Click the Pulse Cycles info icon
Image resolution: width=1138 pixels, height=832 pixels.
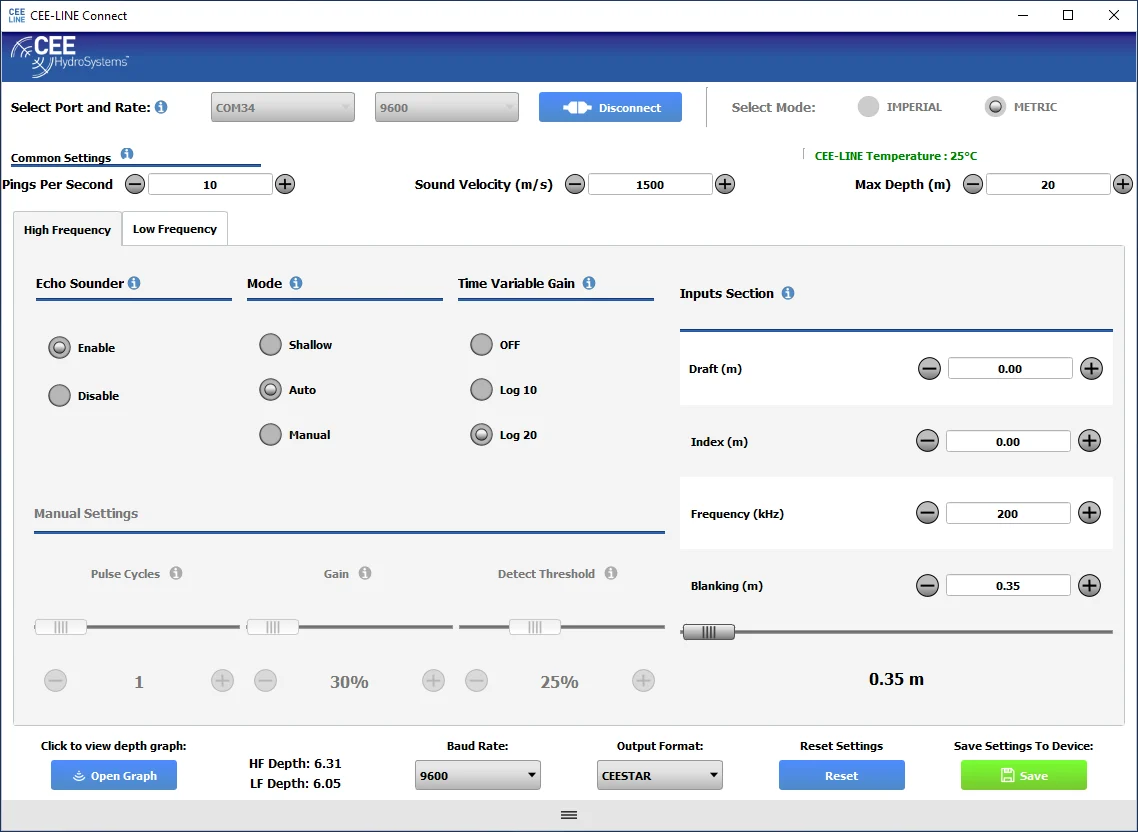coord(176,574)
